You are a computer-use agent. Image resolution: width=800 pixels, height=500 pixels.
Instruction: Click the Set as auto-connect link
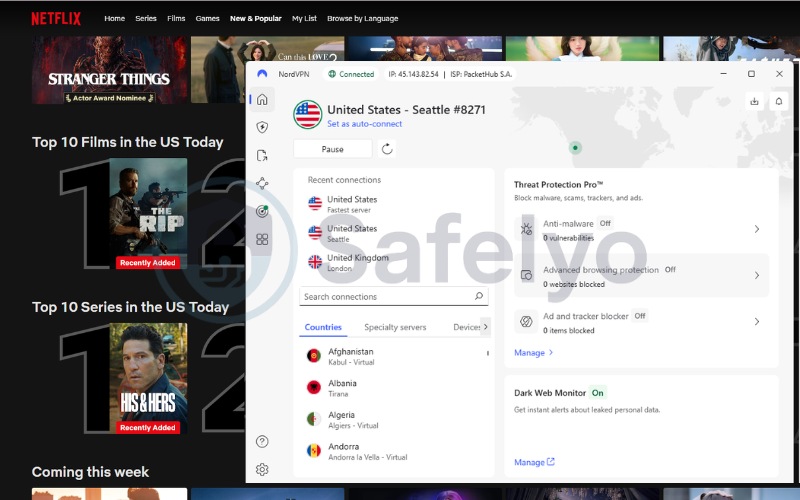pyautogui.click(x=364, y=124)
